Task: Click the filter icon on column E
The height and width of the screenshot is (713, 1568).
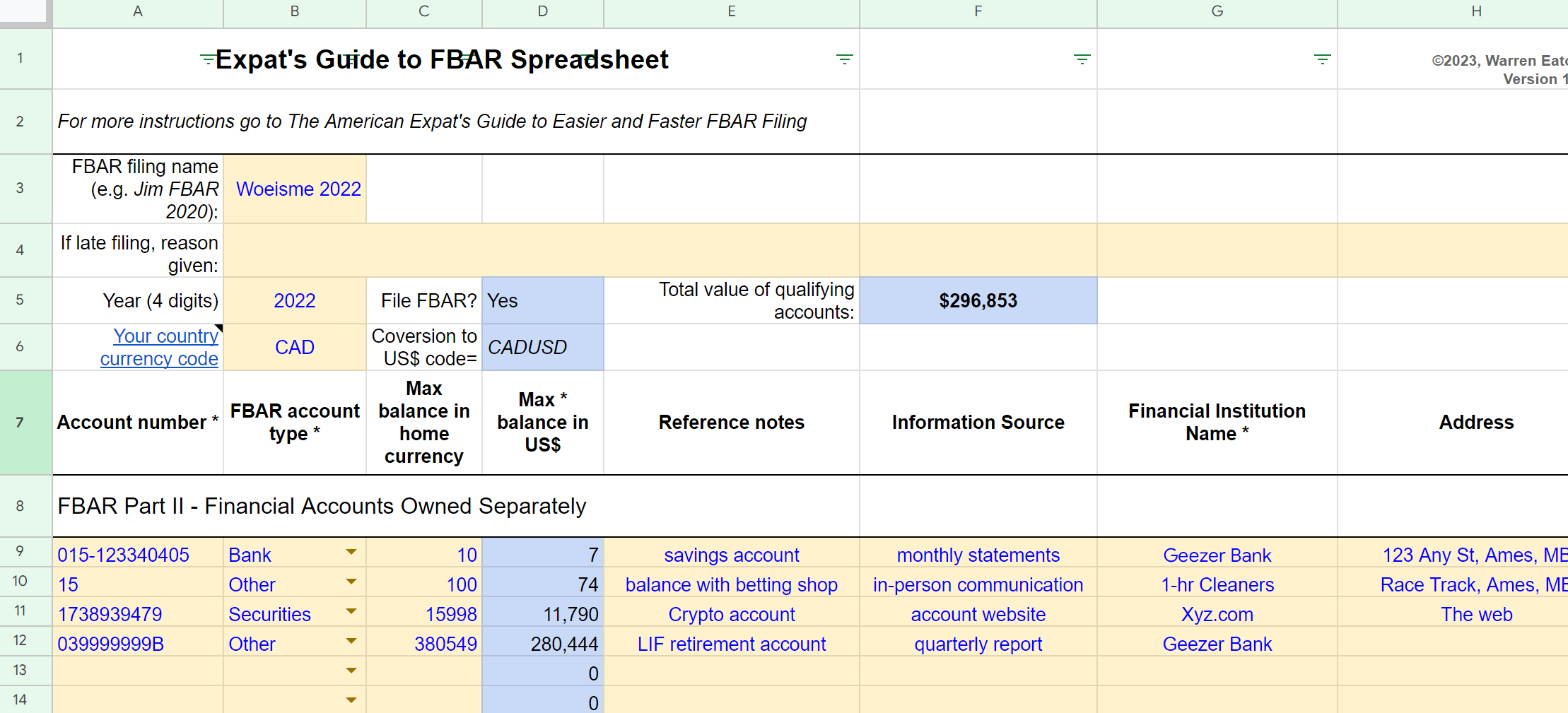Action: (845, 59)
